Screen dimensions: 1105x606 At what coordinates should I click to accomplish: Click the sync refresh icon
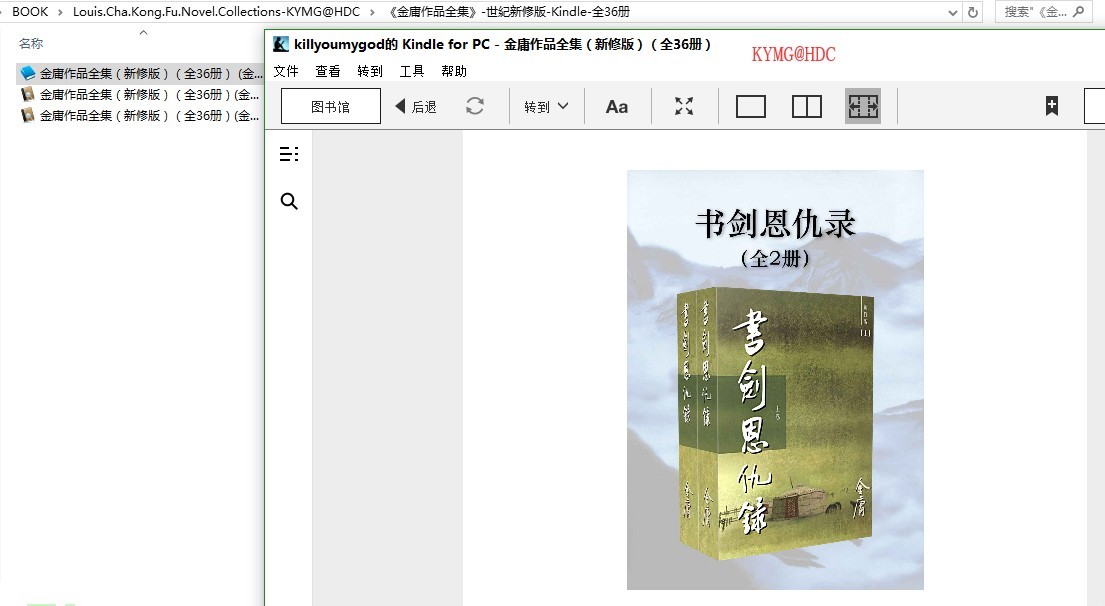click(x=475, y=106)
